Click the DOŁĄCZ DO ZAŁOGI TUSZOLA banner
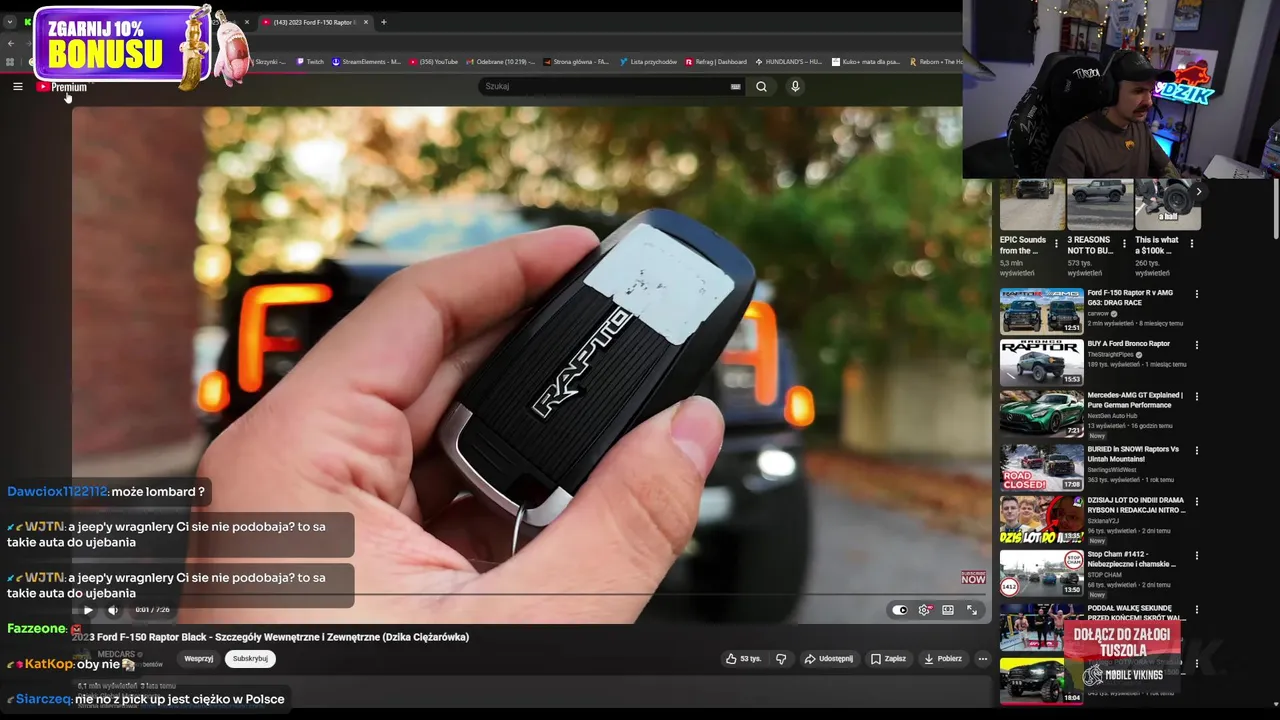 point(1122,654)
